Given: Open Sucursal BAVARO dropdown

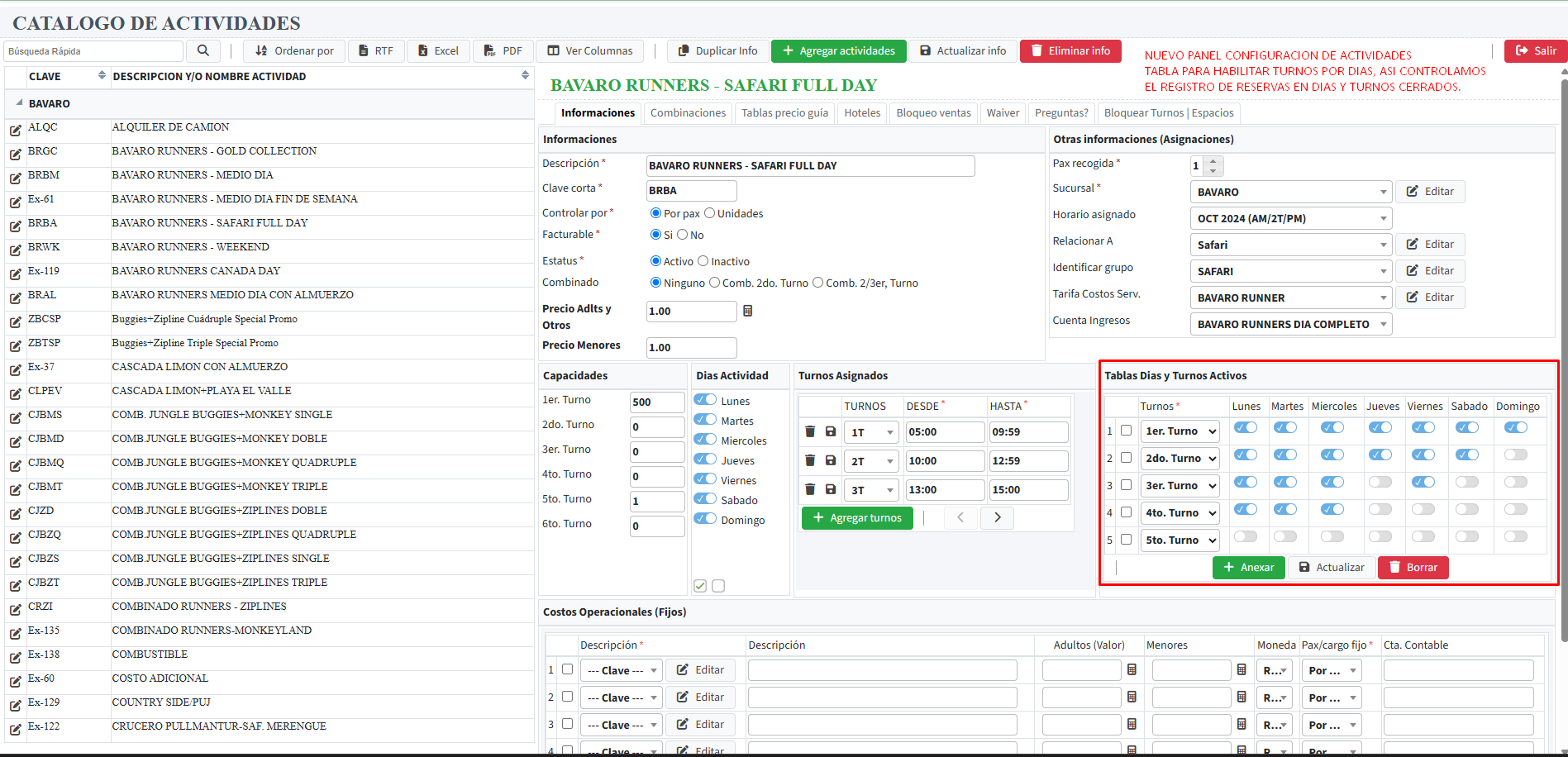Looking at the screenshot, I should pos(1291,192).
